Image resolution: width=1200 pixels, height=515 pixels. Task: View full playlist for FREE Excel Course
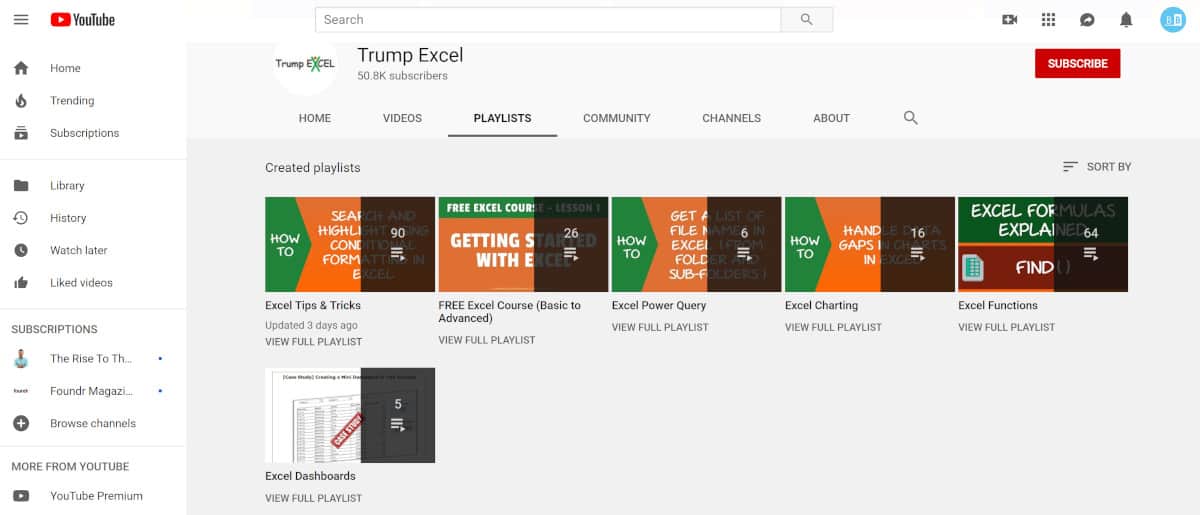click(x=486, y=340)
